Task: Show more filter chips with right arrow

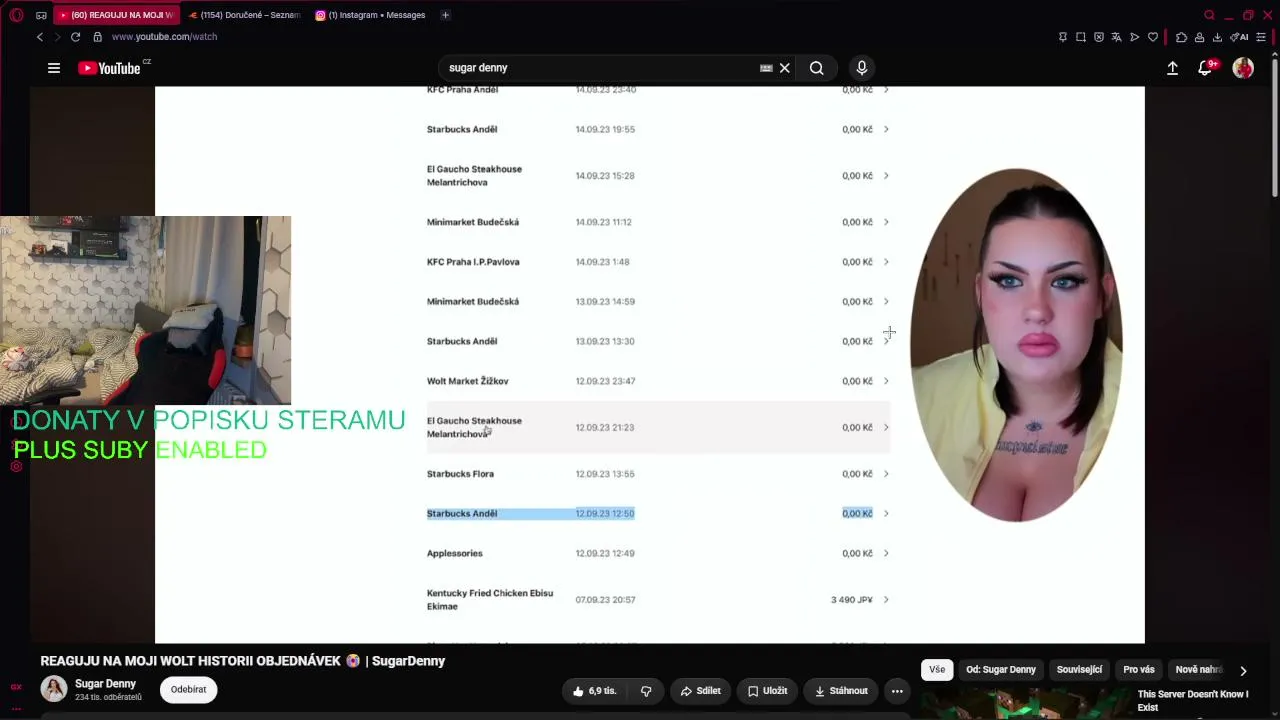Action: pyautogui.click(x=1243, y=670)
